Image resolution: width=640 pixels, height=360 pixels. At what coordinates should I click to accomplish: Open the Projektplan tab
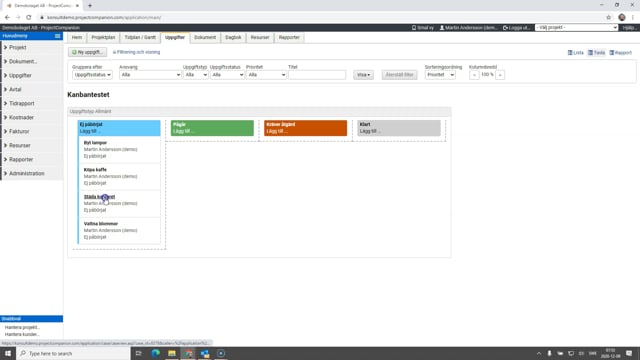tap(103, 38)
